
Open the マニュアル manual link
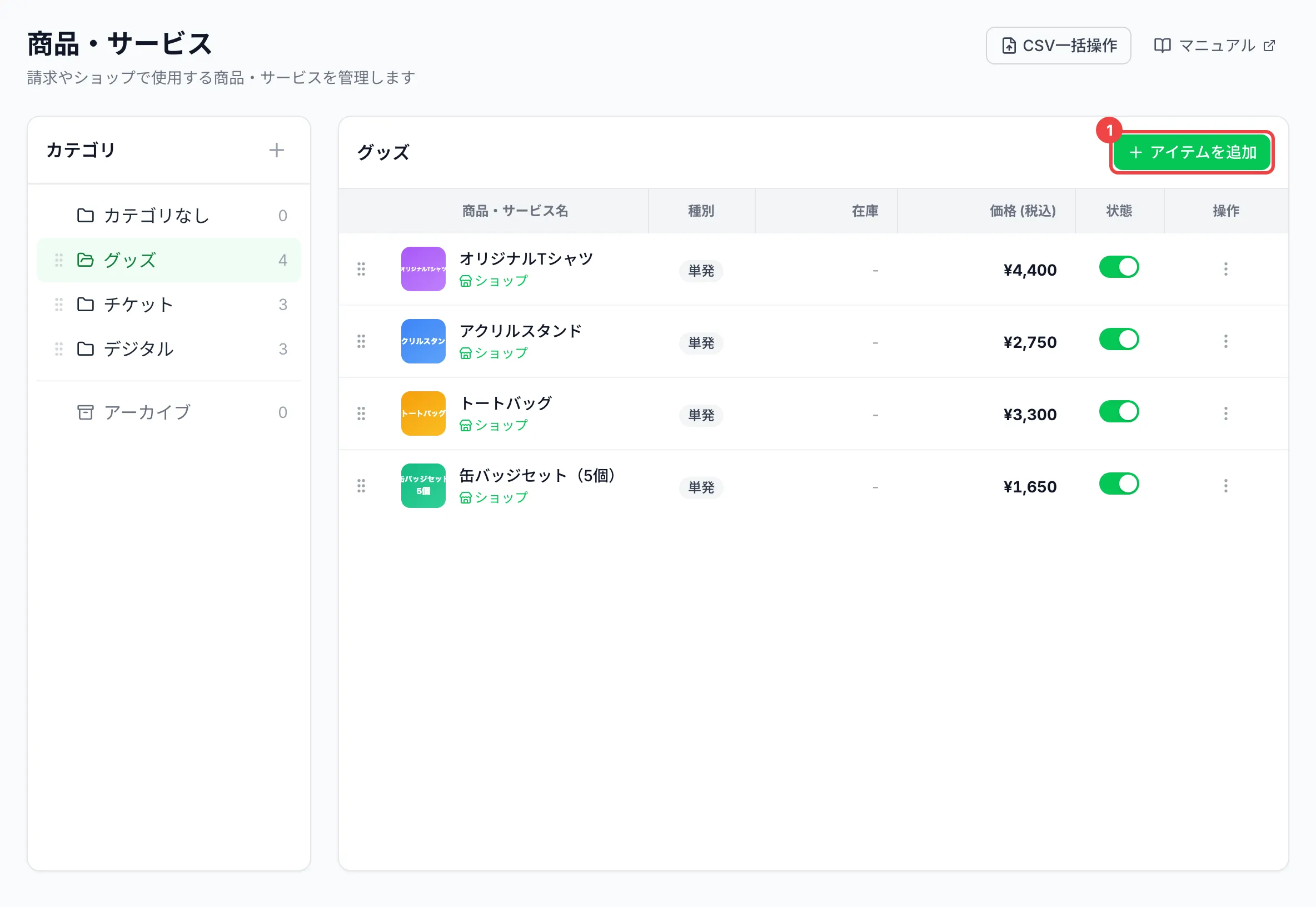tap(1214, 46)
